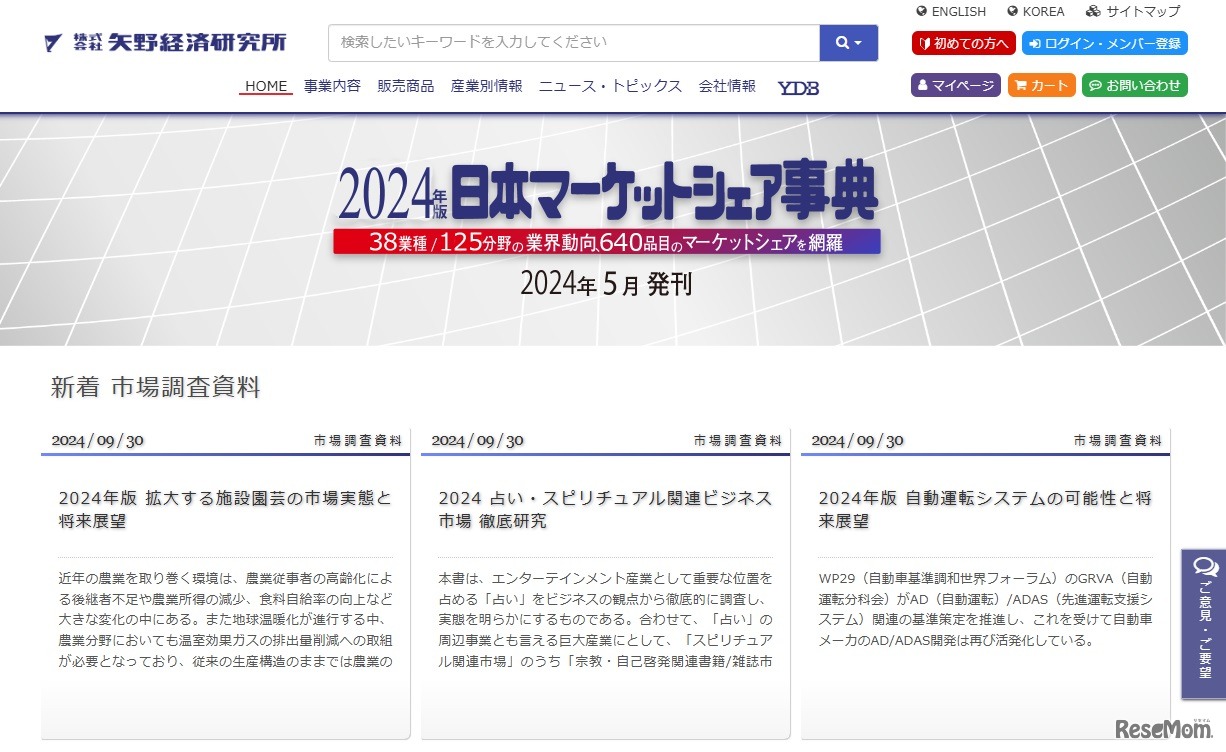Screen dimensions: 1226x752
Task: Focus the keyword search input field
Action: click(574, 43)
